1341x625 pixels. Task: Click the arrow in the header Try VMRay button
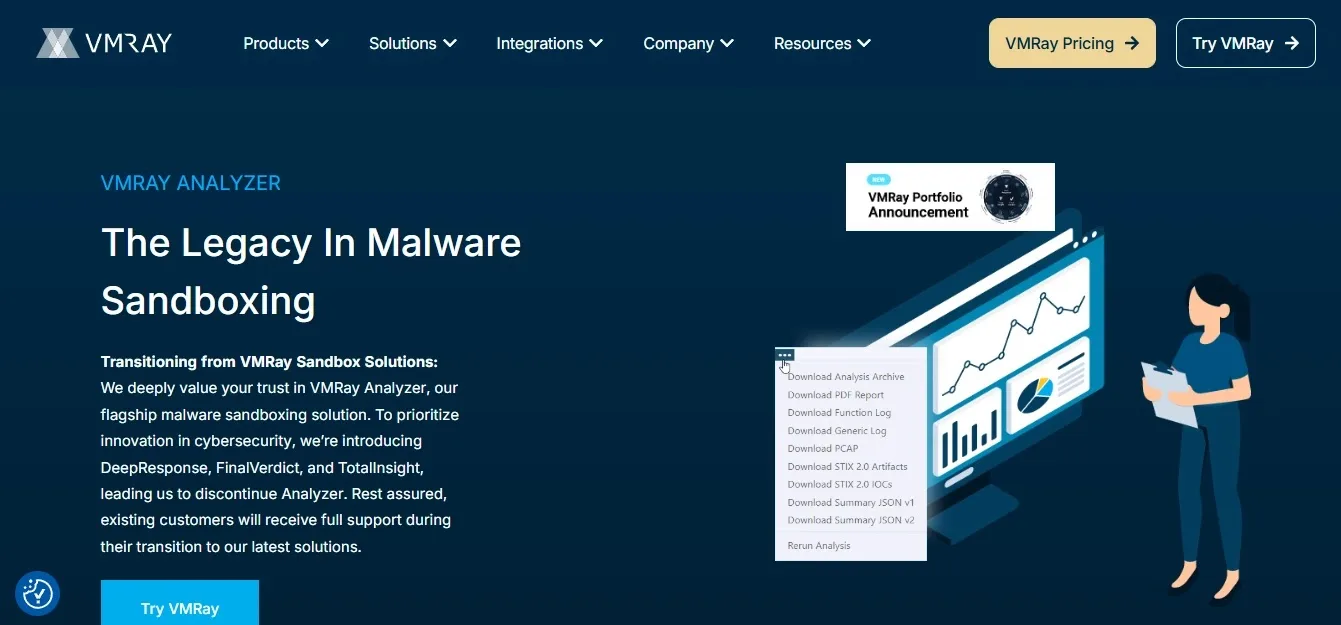click(1291, 43)
